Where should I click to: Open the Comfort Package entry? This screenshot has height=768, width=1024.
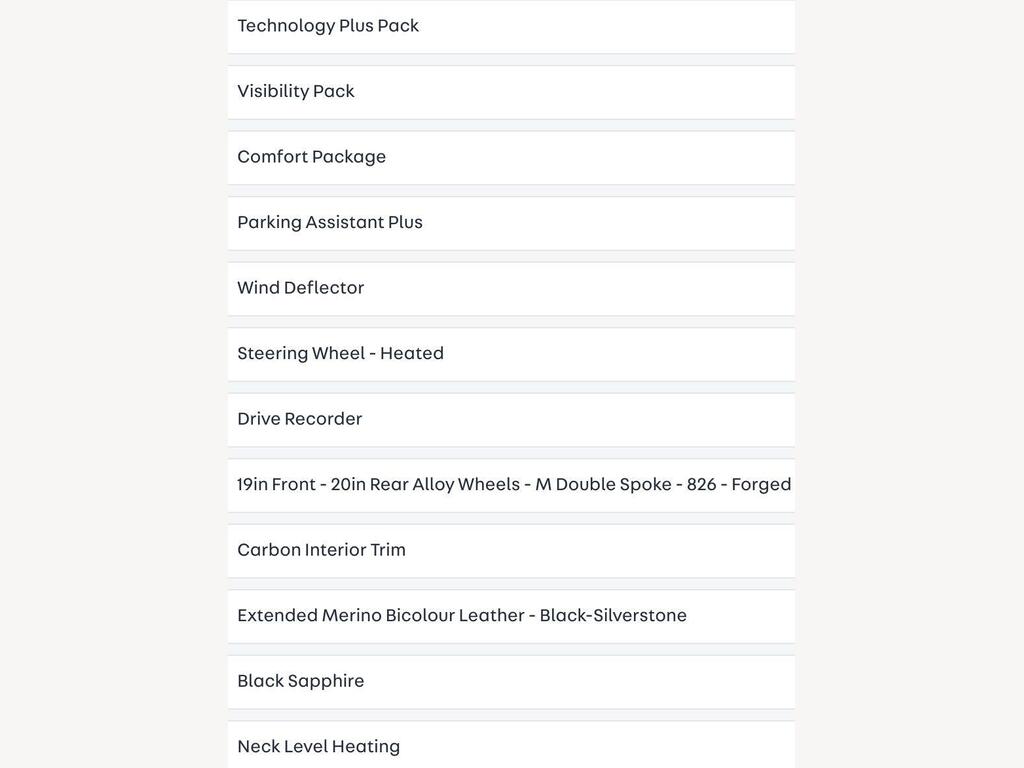pyautogui.click(x=511, y=157)
